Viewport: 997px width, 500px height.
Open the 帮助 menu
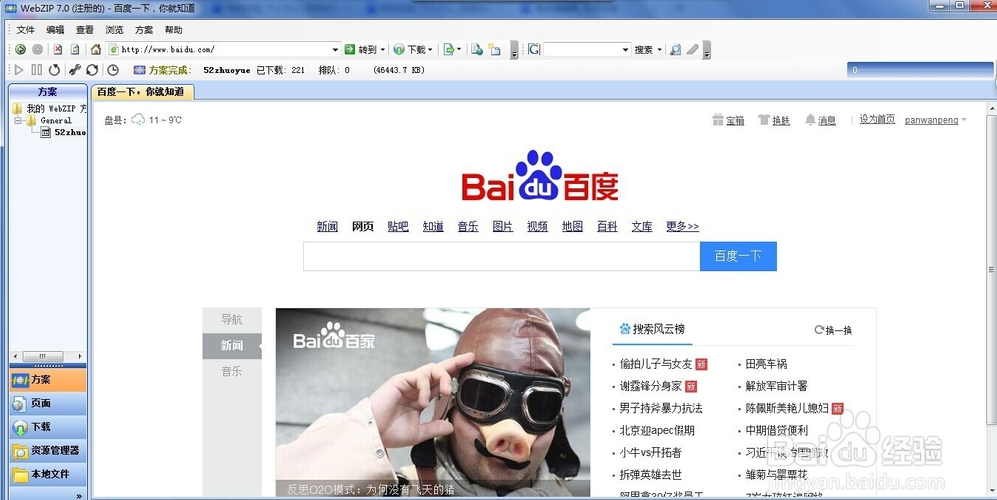[x=174, y=30]
